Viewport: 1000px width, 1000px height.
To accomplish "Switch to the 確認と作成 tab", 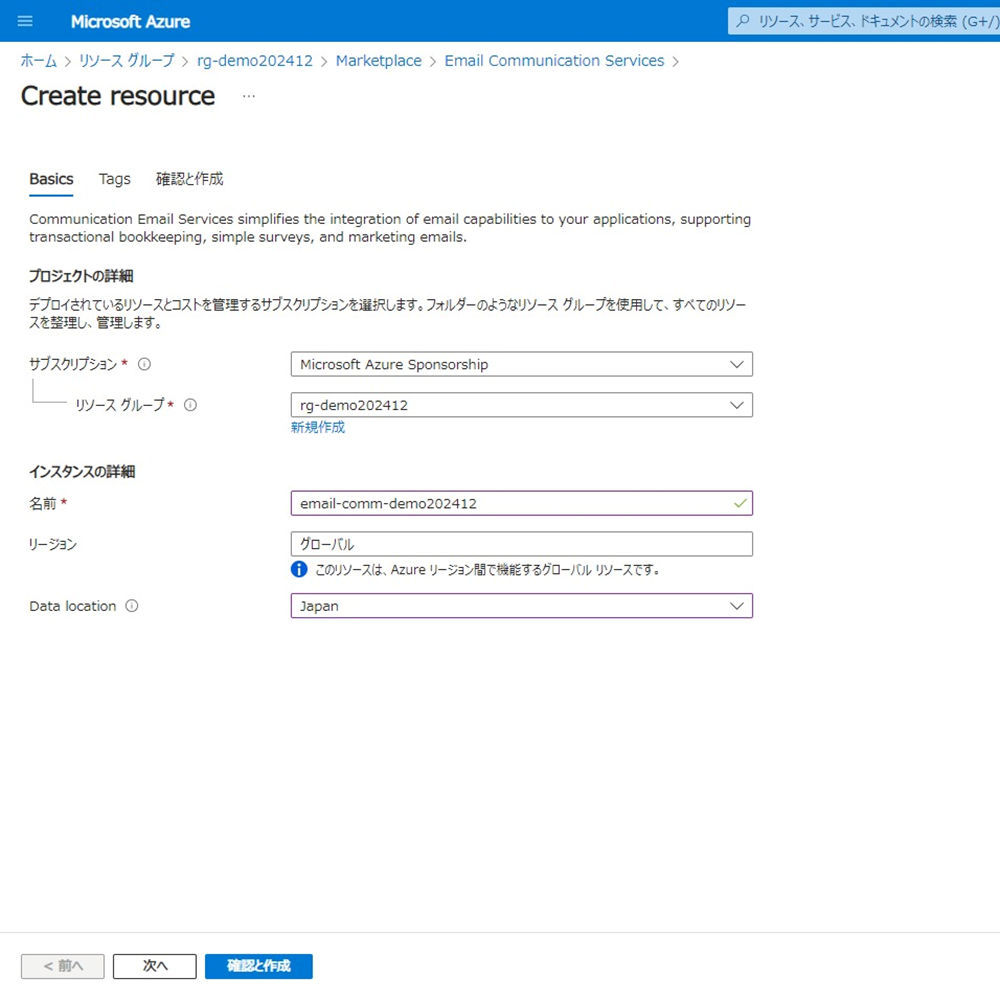I will pos(189,179).
